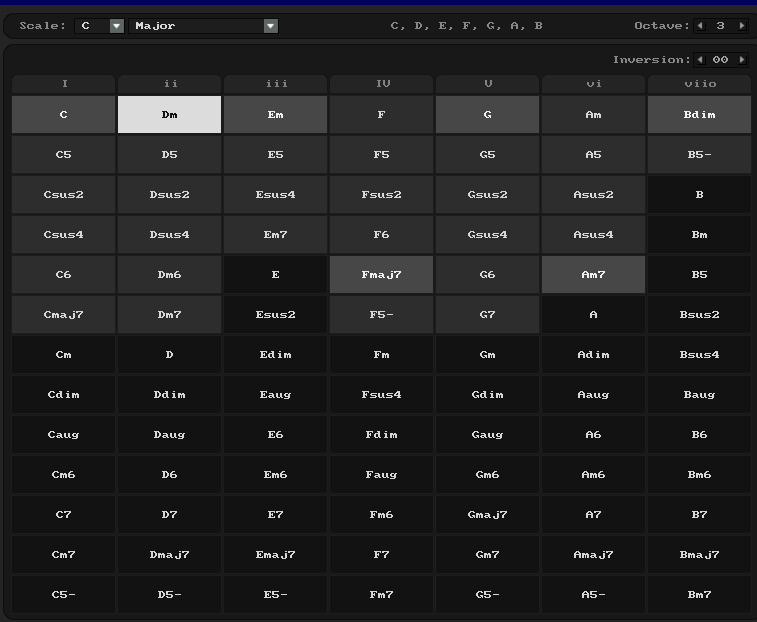Select the Dm chord pad
The image size is (757, 622).
[169, 115]
